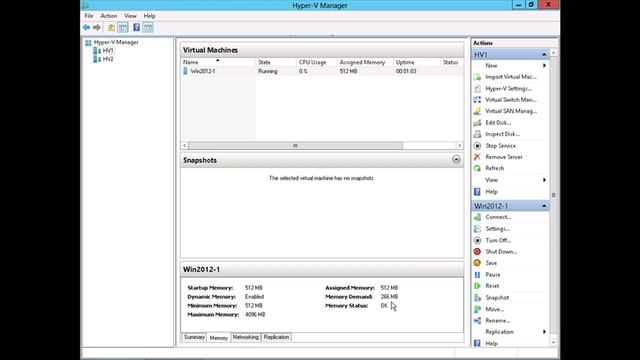Switch to the Memory tab

coord(218,338)
